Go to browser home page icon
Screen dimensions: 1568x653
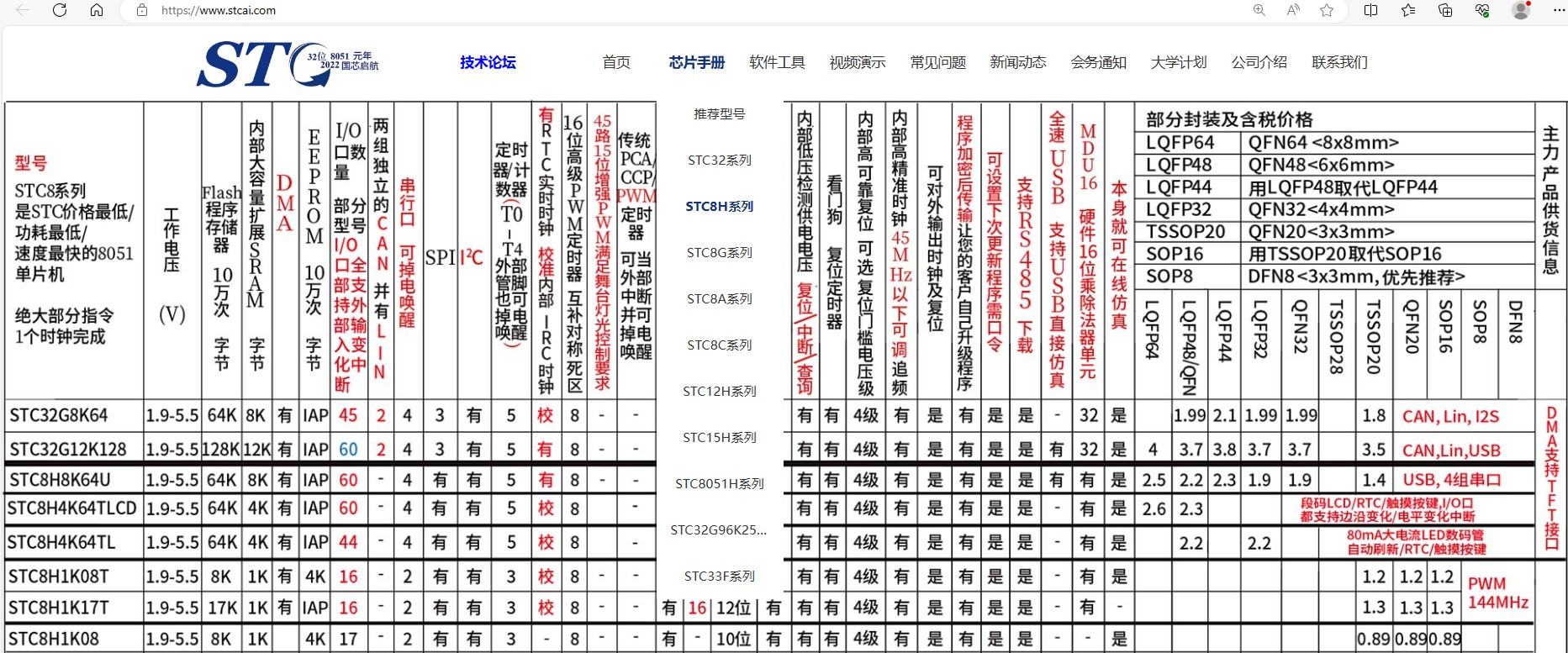[97, 10]
